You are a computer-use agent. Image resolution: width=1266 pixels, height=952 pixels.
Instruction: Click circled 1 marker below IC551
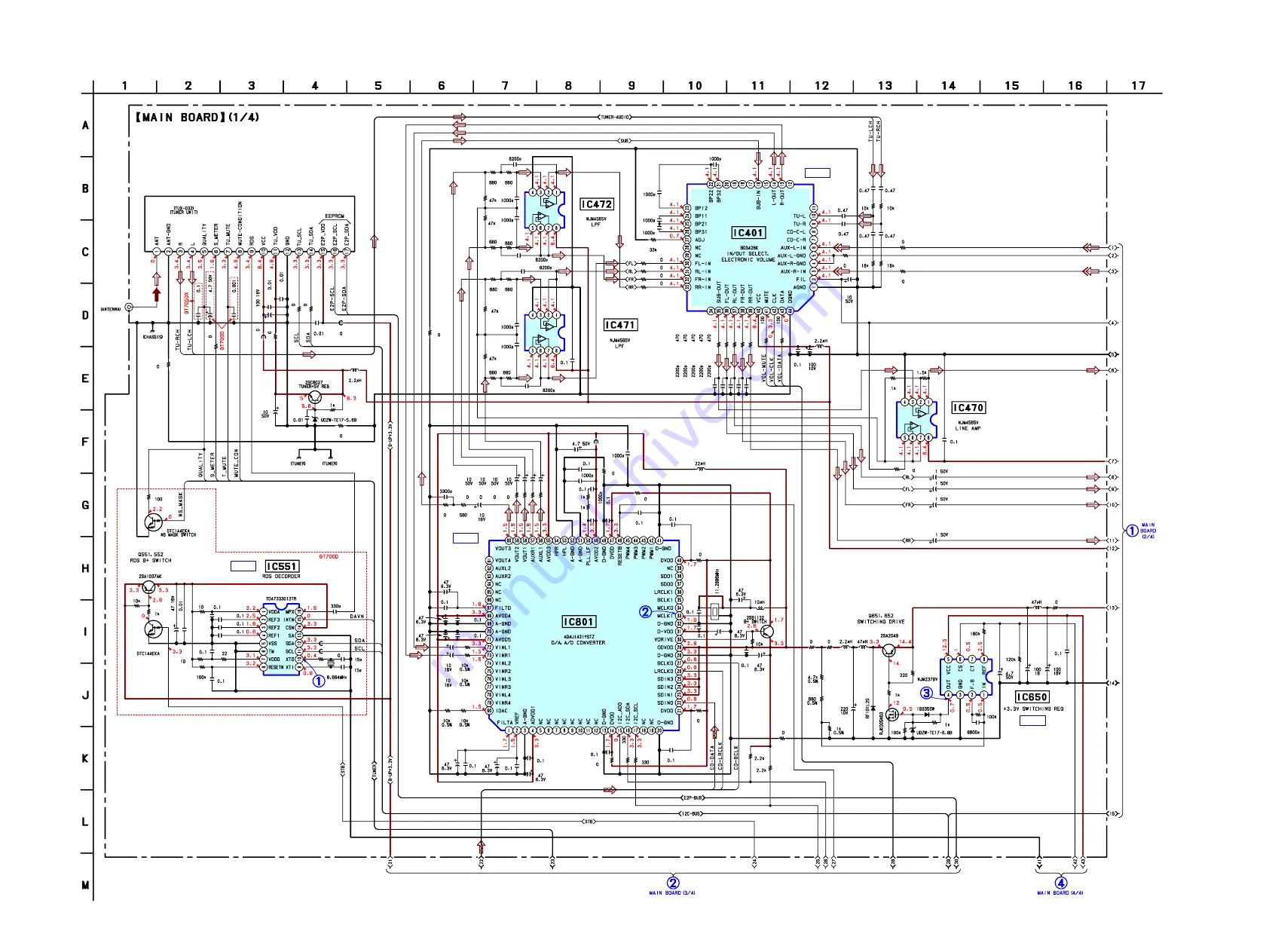[319, 681]
